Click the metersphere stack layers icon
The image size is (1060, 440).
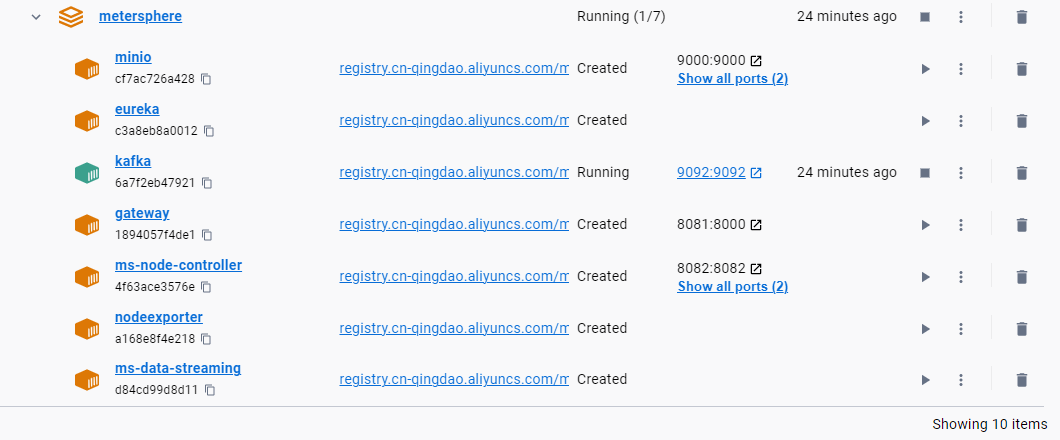[71, 17]
